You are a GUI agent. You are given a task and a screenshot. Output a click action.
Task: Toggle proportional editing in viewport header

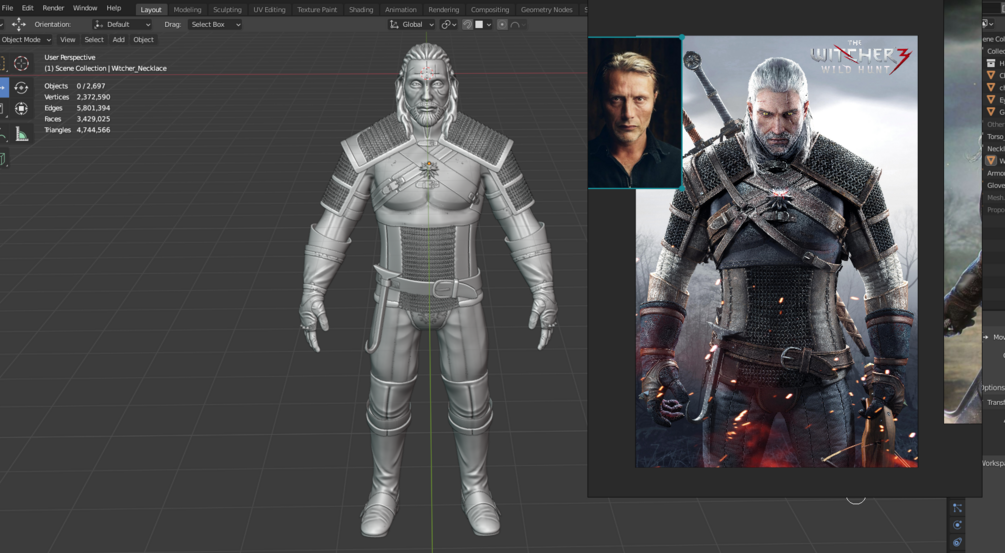coord(502,24)
